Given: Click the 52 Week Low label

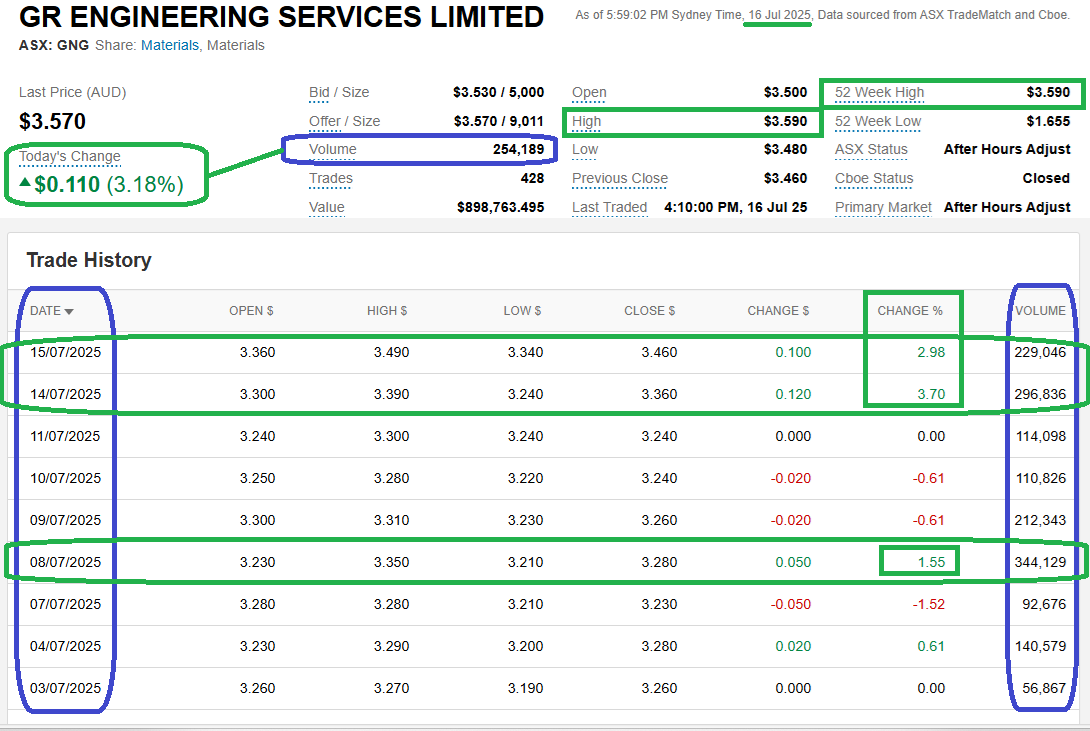Looking at the screenshot, I should pyautogui.click(x=878, y=121).
